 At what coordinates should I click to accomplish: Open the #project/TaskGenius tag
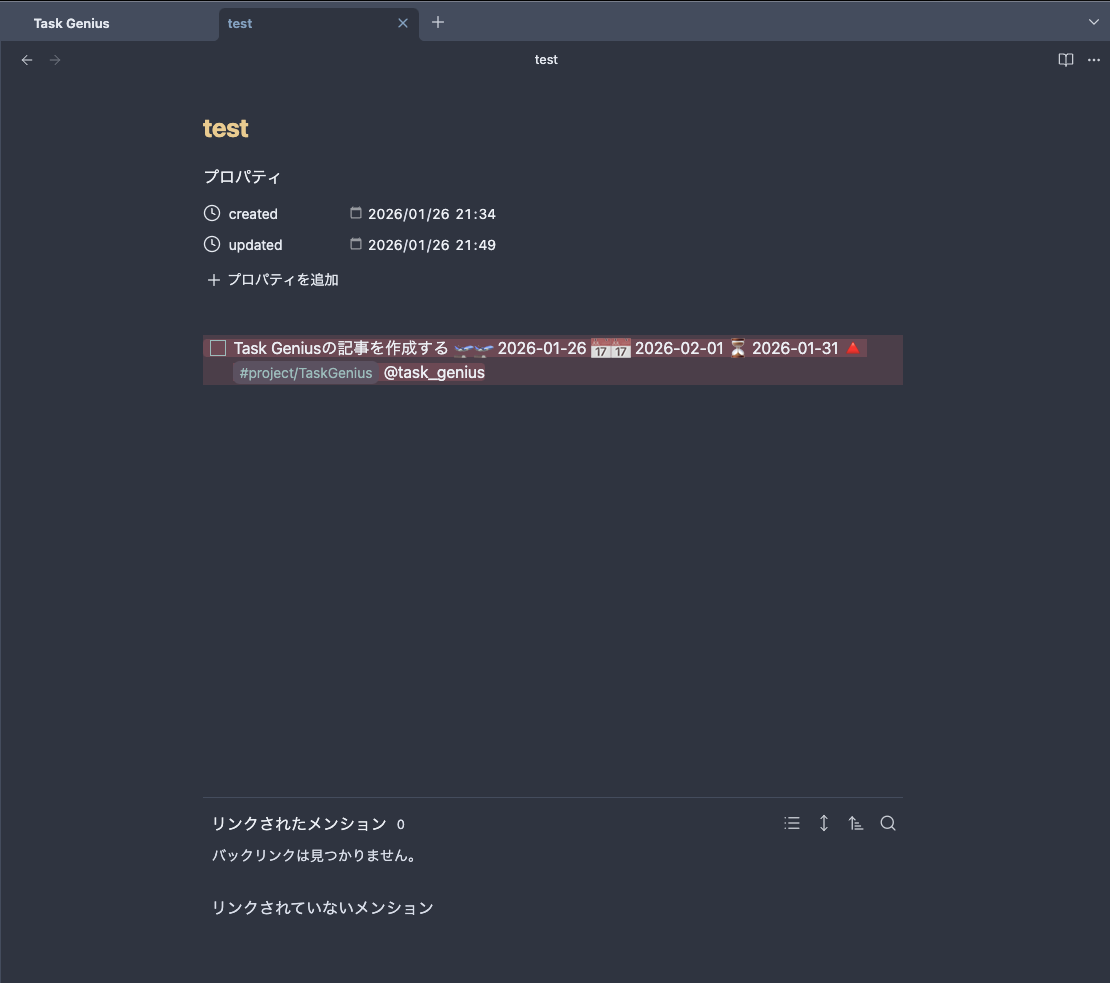click(x=306, y=373)
